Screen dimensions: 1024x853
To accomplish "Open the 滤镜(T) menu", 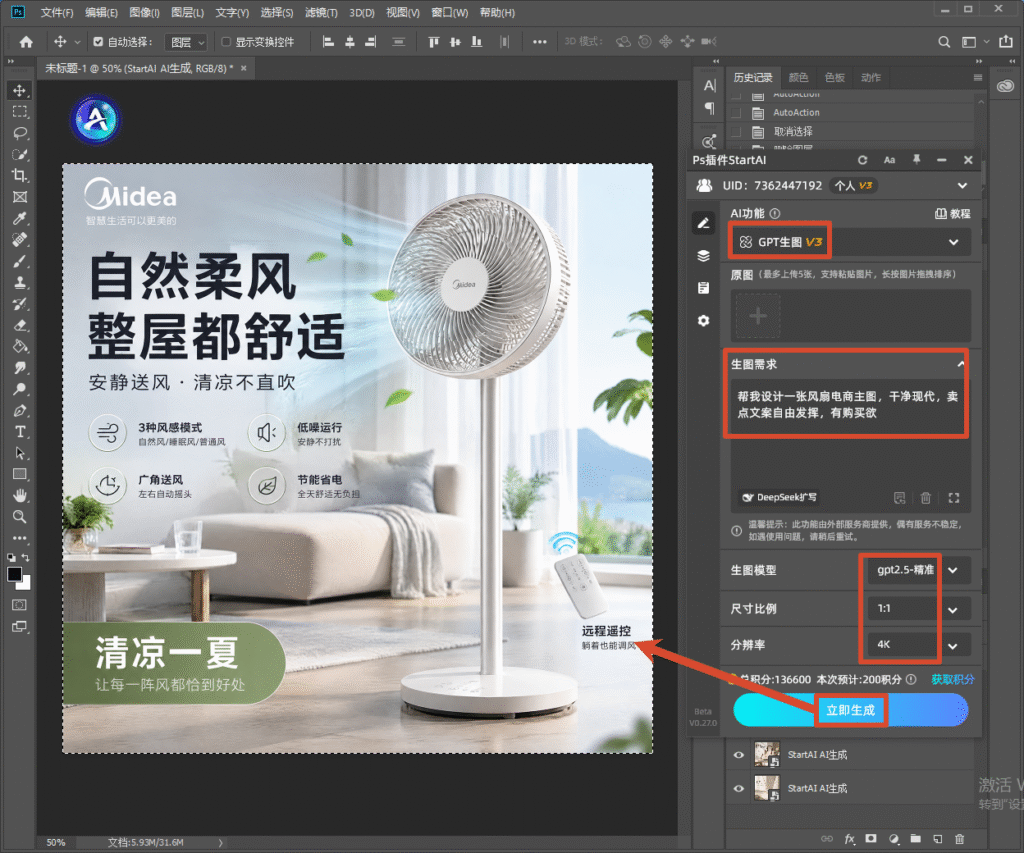I will coord(321,12).
